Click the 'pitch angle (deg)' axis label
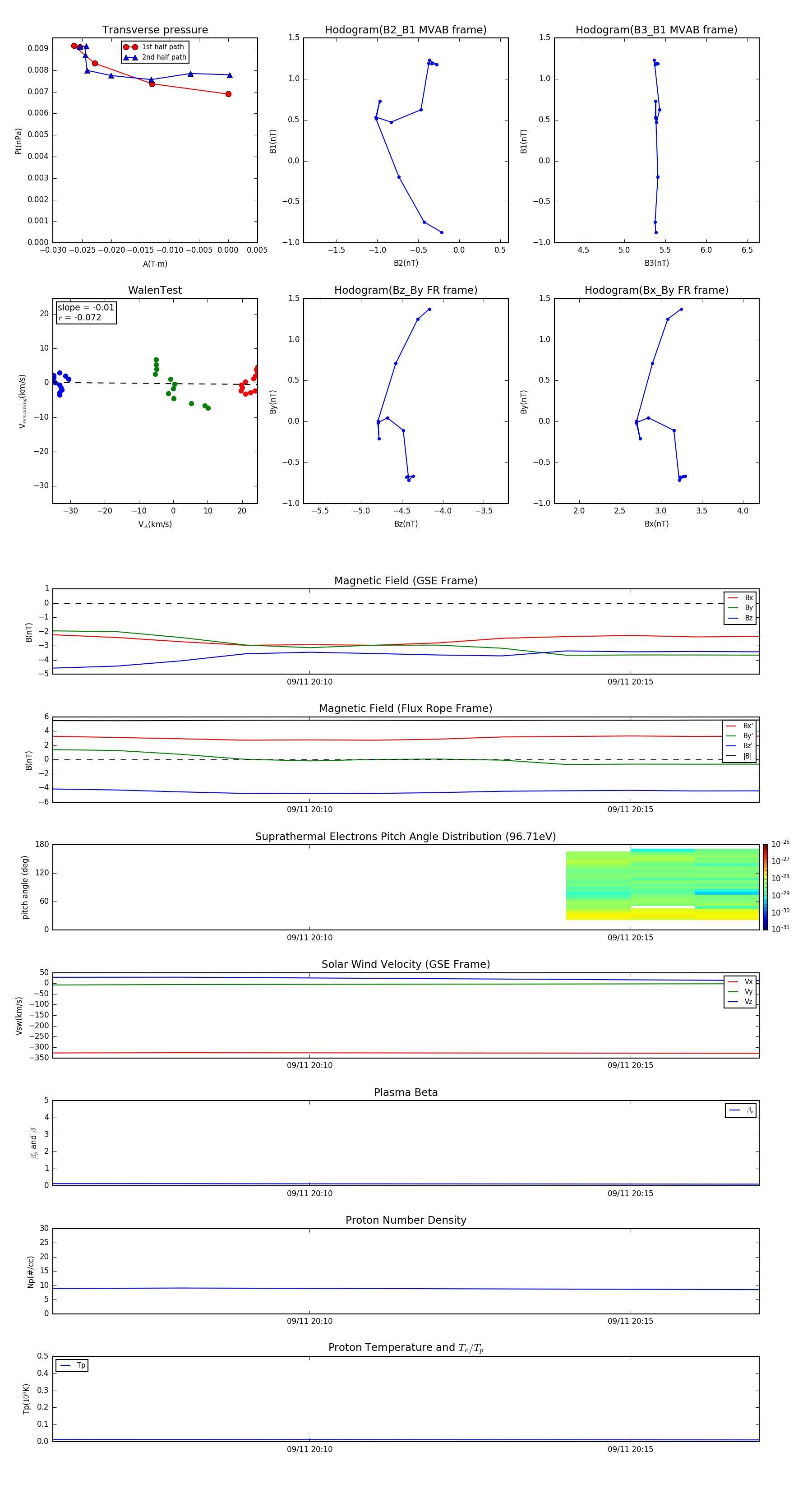The height and width of the screenshot is (1489, 812). [25, 887]
